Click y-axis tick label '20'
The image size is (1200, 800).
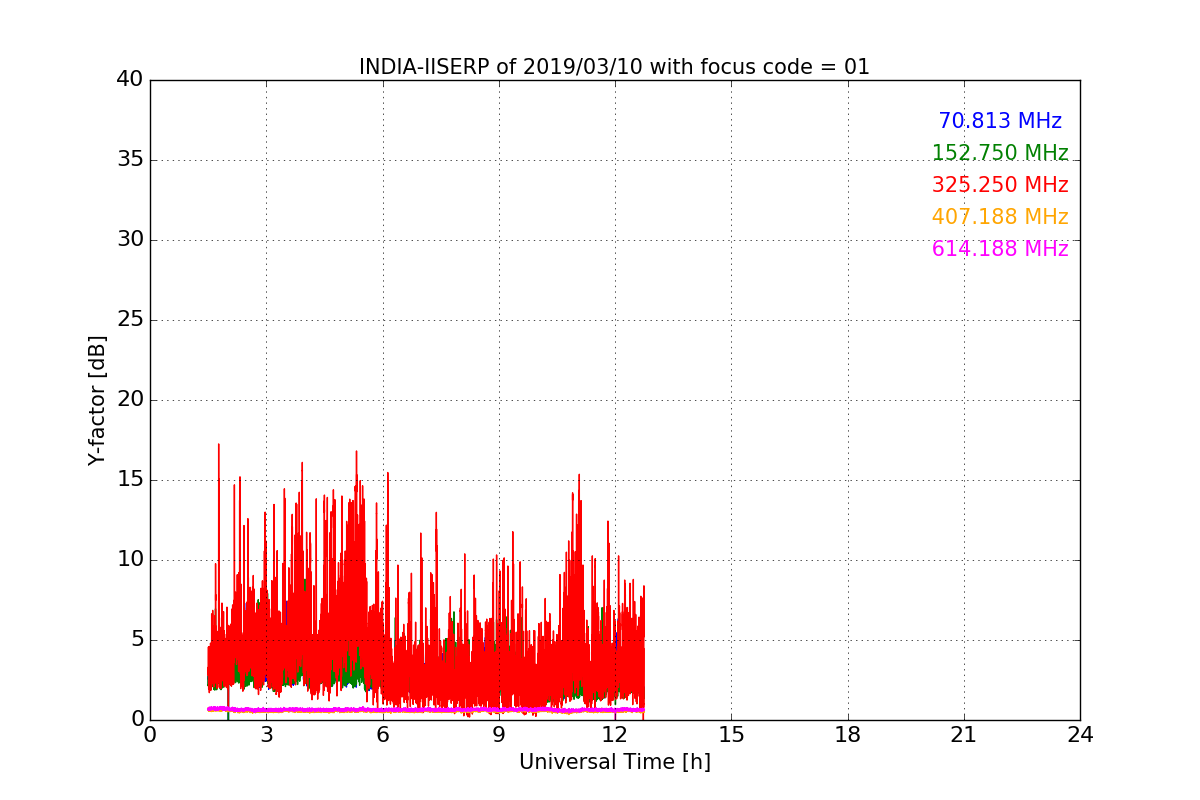(x=130, y=400)
